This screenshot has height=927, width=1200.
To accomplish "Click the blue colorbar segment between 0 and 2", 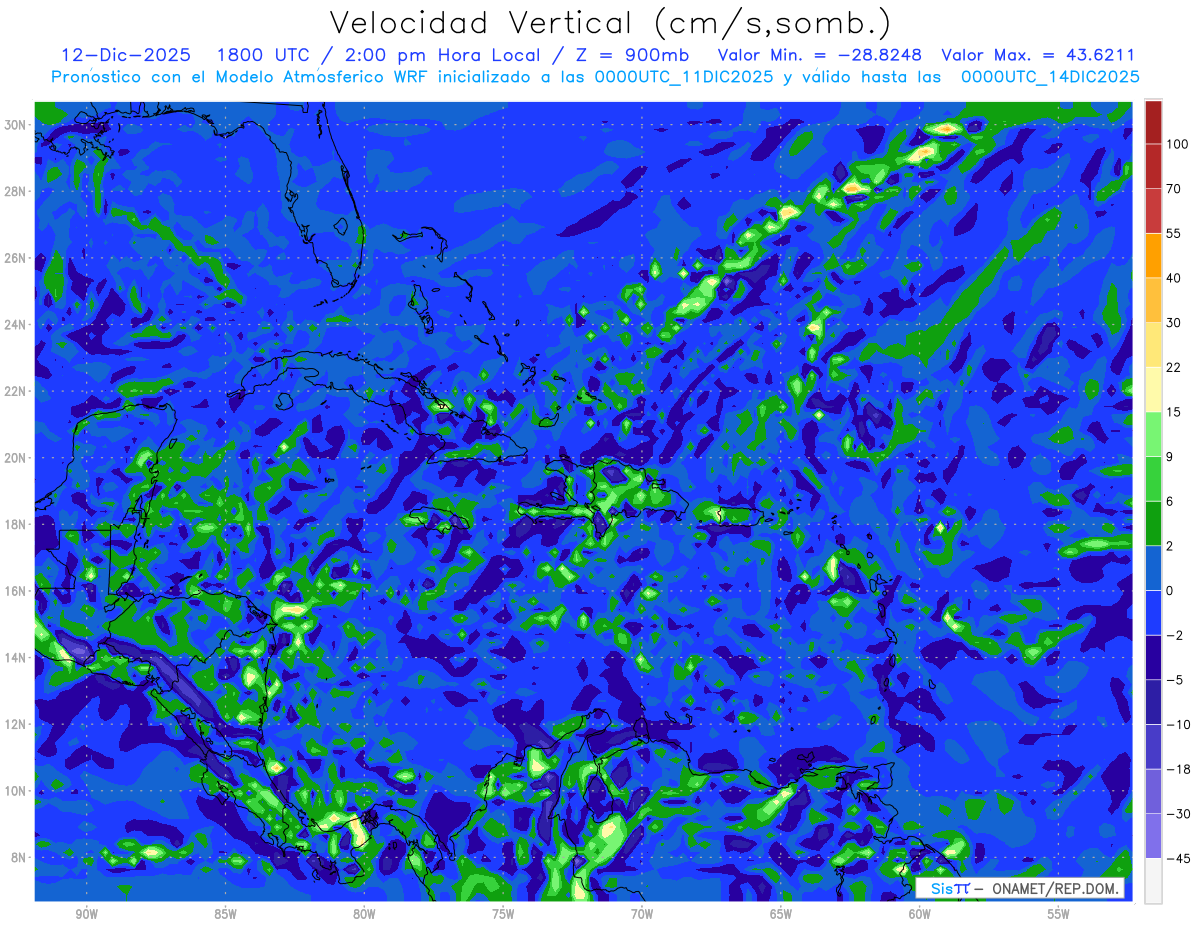I will [x=1153, y=568].
